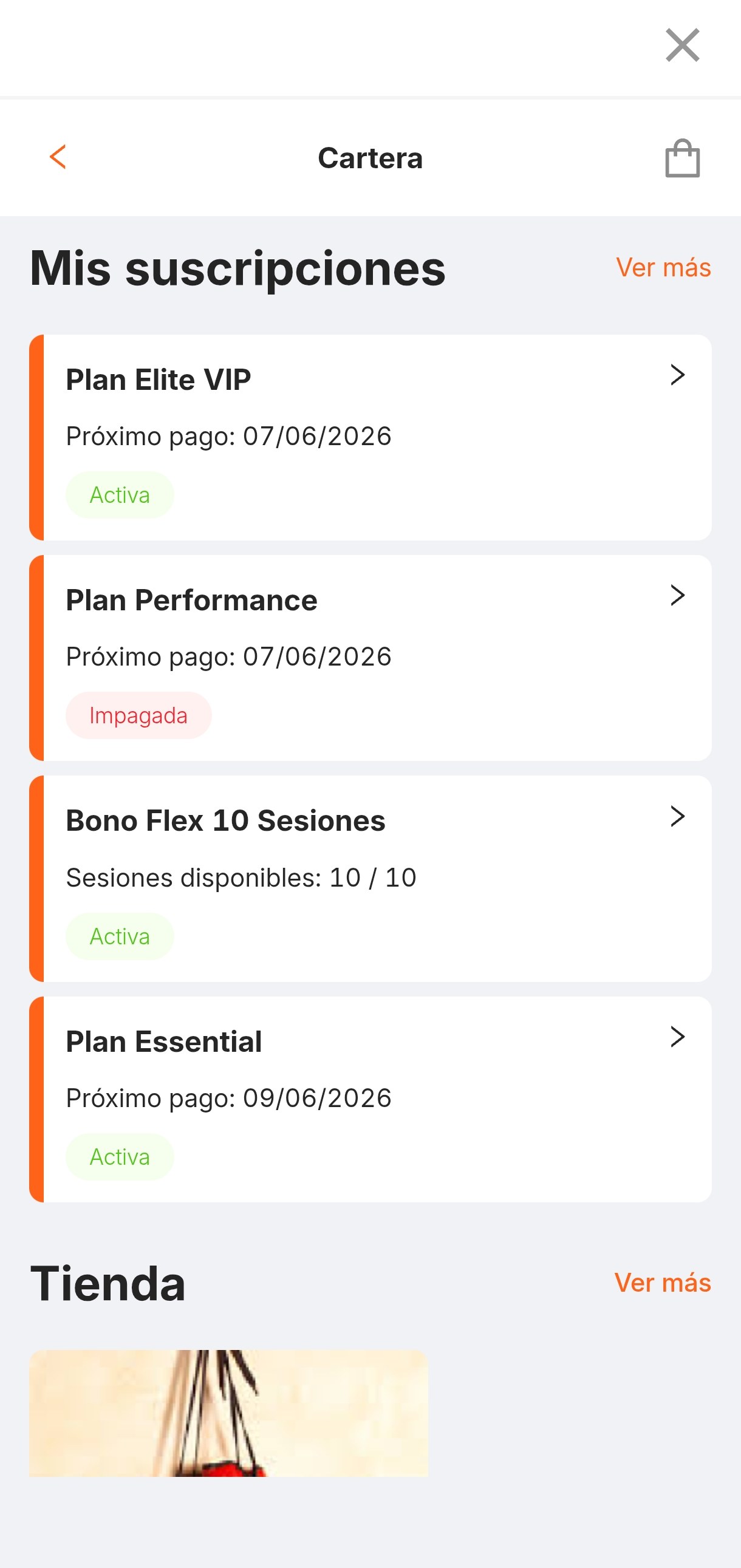Click the Cartera header title
The image size is (741, 1568).
370,159
